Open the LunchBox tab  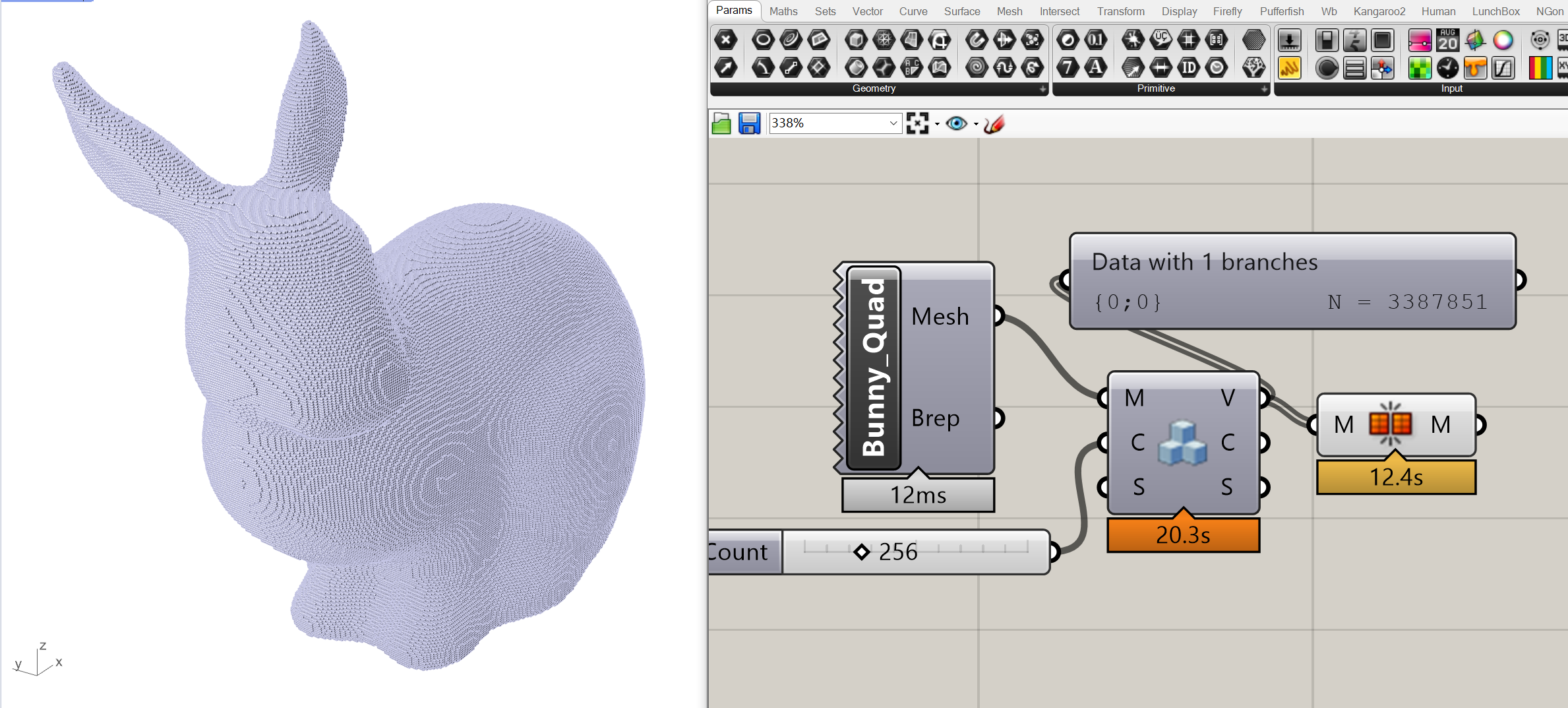[1495, 11]
